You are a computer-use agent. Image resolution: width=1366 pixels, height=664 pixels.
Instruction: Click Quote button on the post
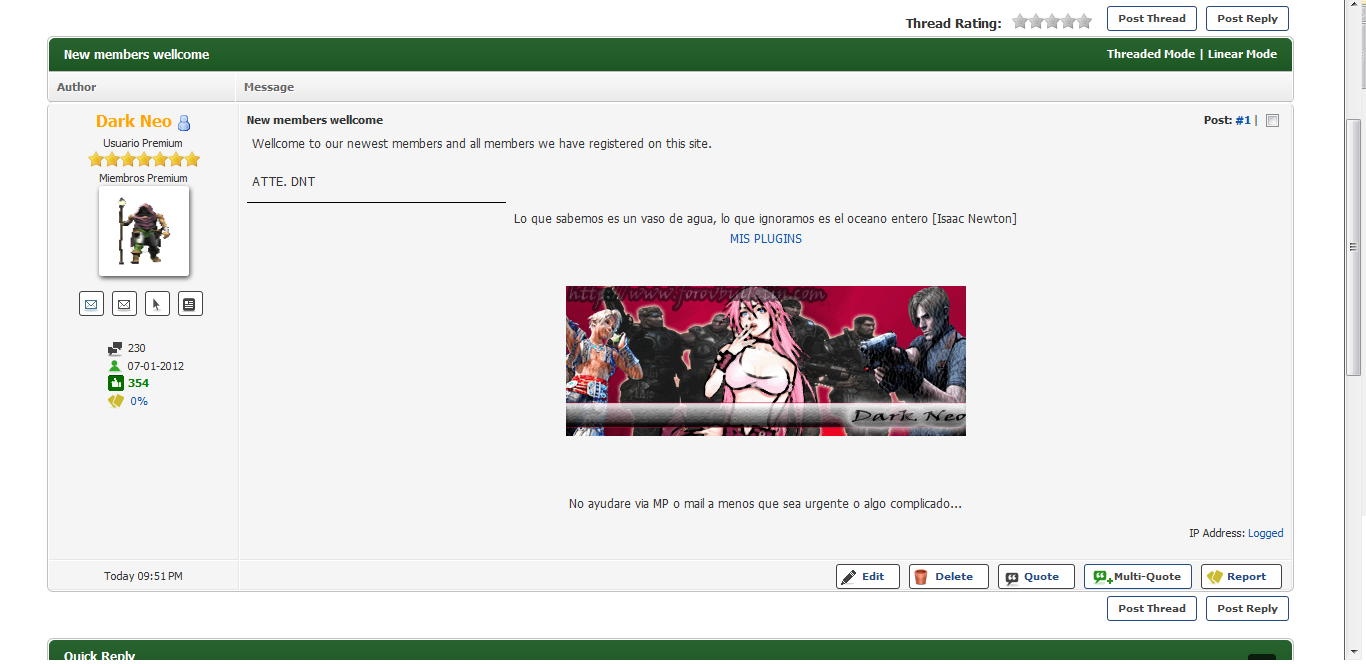[1035, 577]
